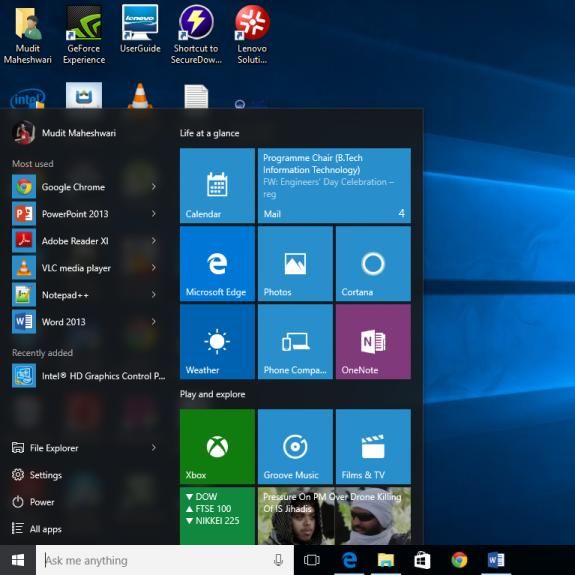The image size is (575, 575).
Task: Open the Money stocks tile showing DOW
Action: tap(217, 516)
